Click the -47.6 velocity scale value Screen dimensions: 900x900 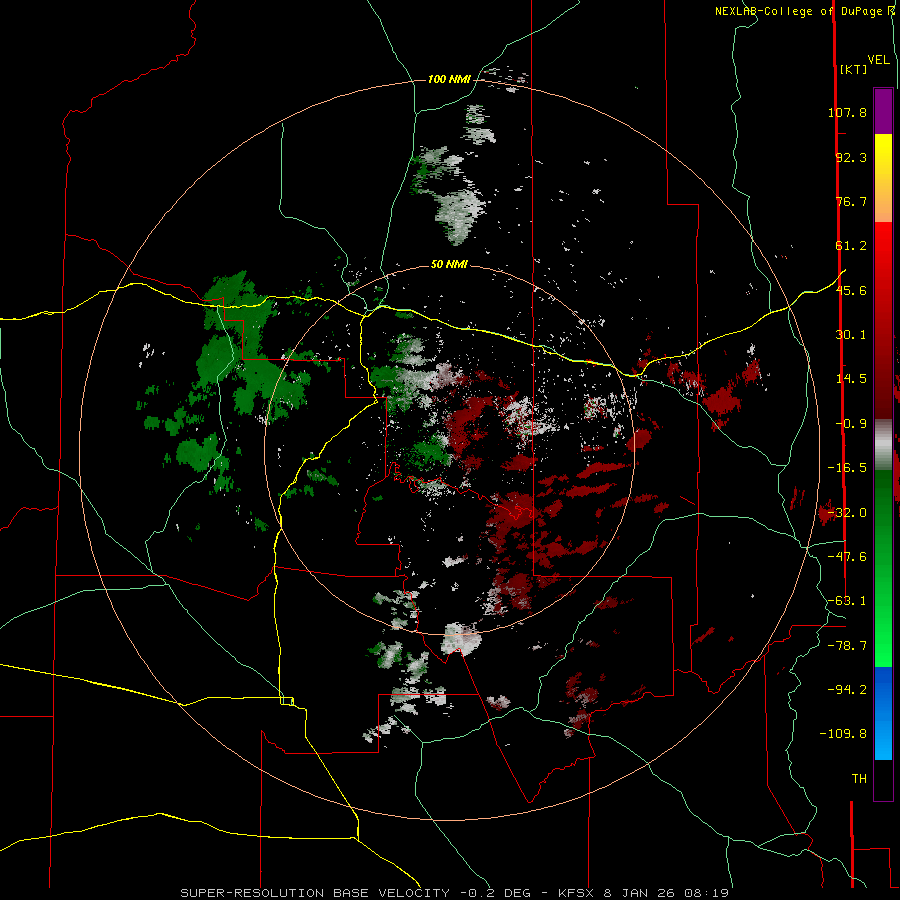pyautogui.click(x=847, y=557)
